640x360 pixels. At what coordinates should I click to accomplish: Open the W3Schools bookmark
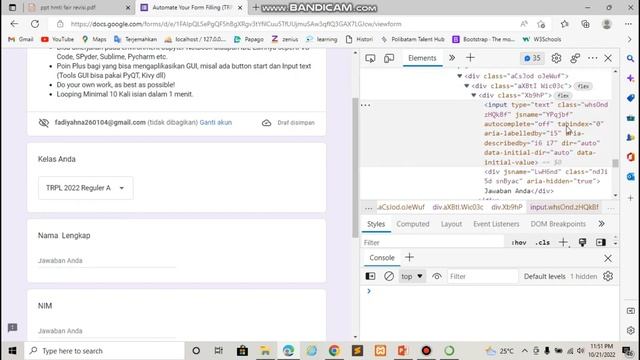542,39
